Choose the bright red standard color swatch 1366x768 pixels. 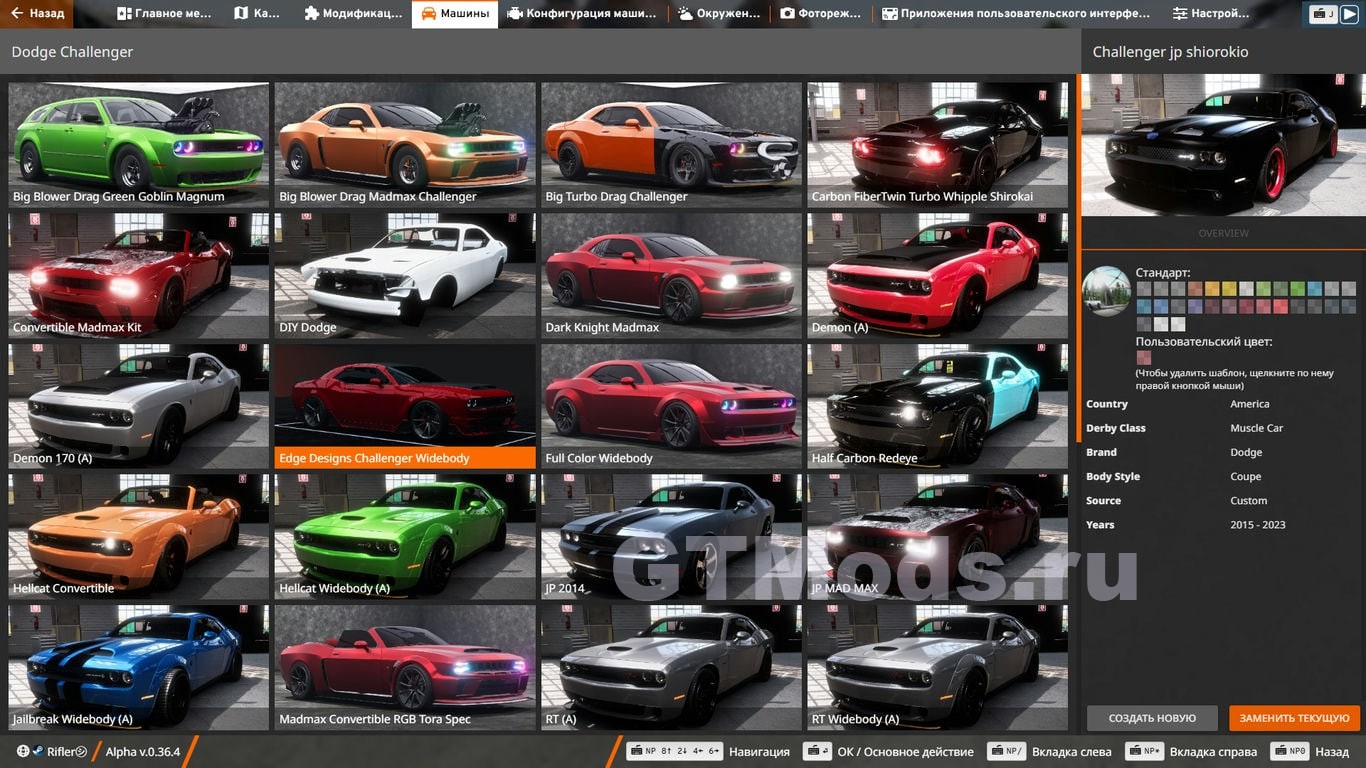[1281, 307]
